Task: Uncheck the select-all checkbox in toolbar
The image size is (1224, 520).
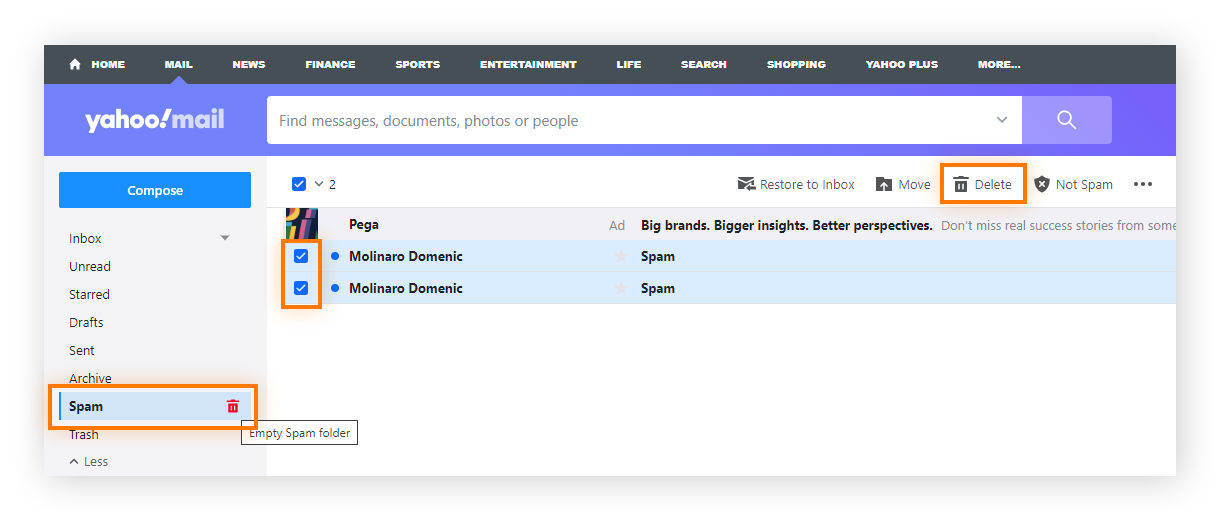Action: [x=299, y=184]
